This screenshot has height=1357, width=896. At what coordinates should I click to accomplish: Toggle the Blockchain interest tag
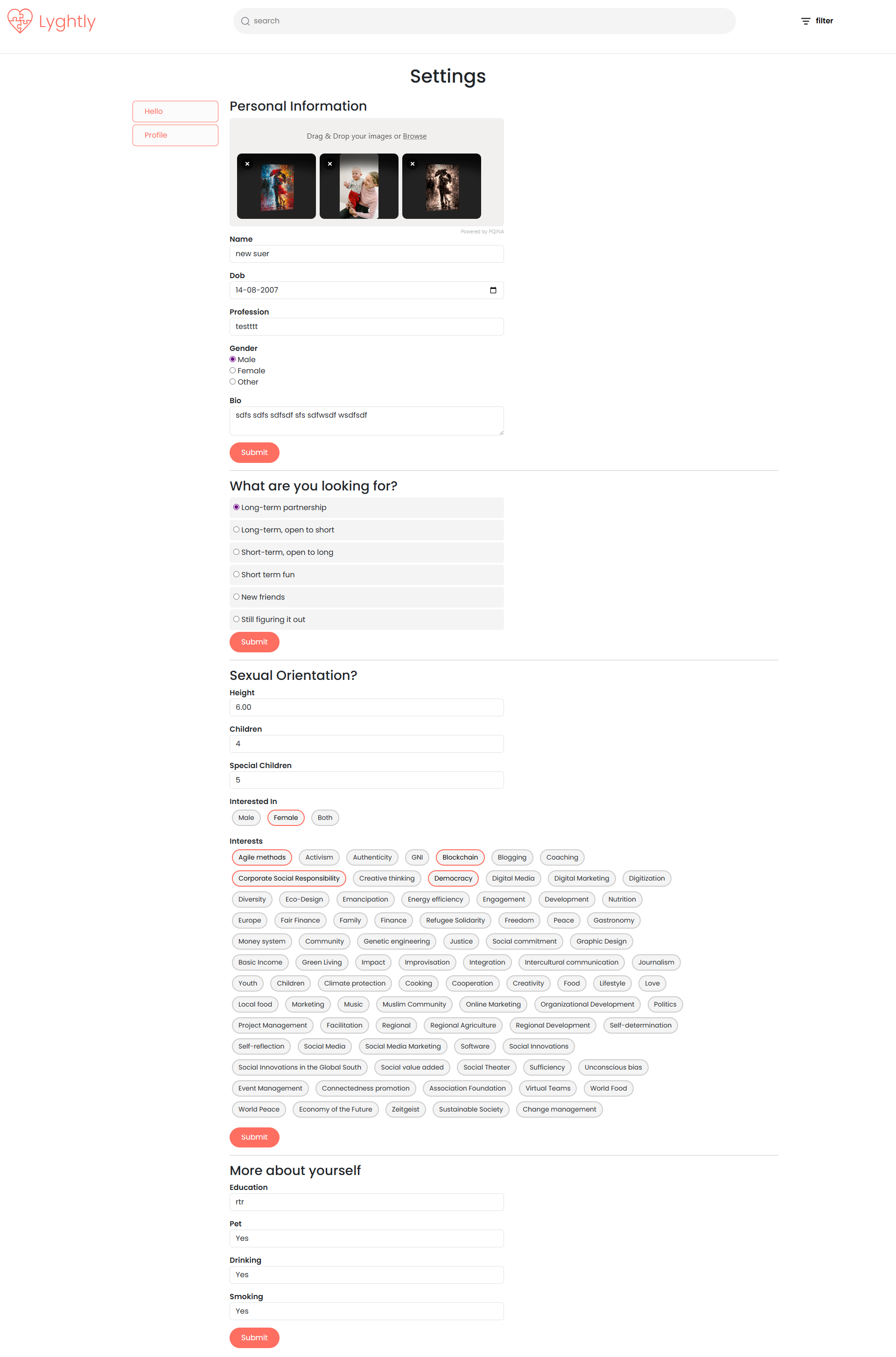click(460, 857)
